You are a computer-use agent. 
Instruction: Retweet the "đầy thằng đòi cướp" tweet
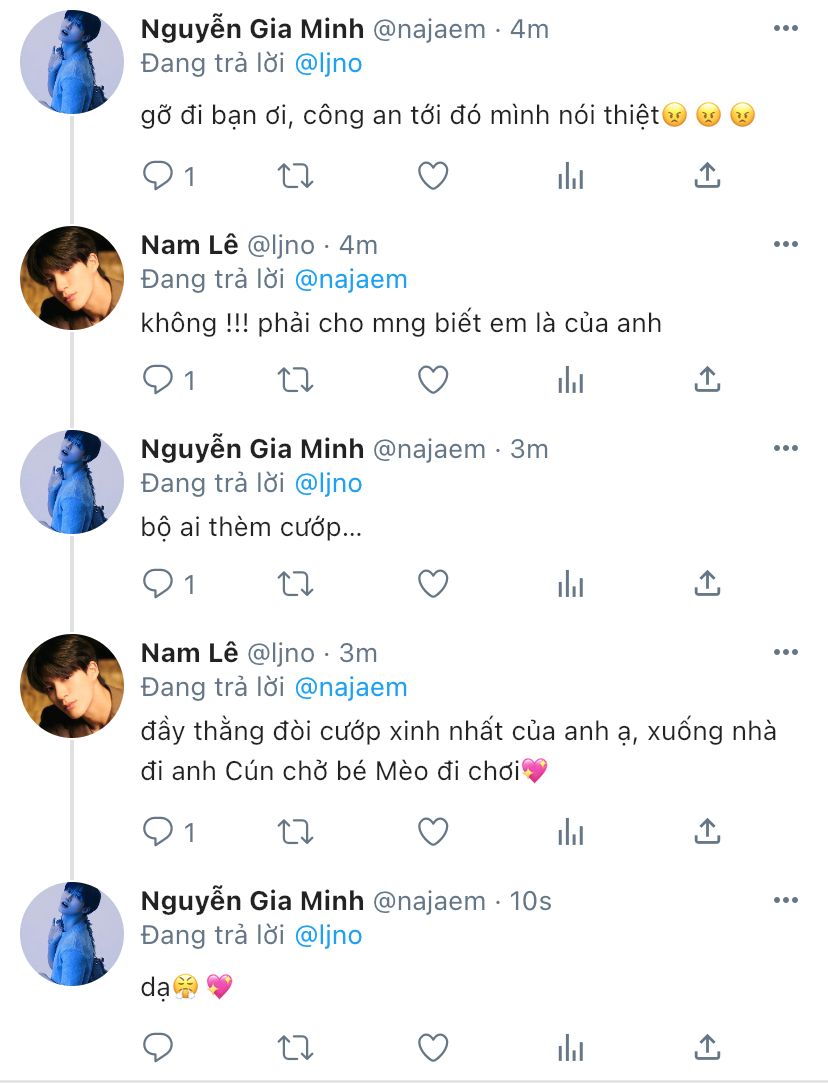tap(295, 831)
